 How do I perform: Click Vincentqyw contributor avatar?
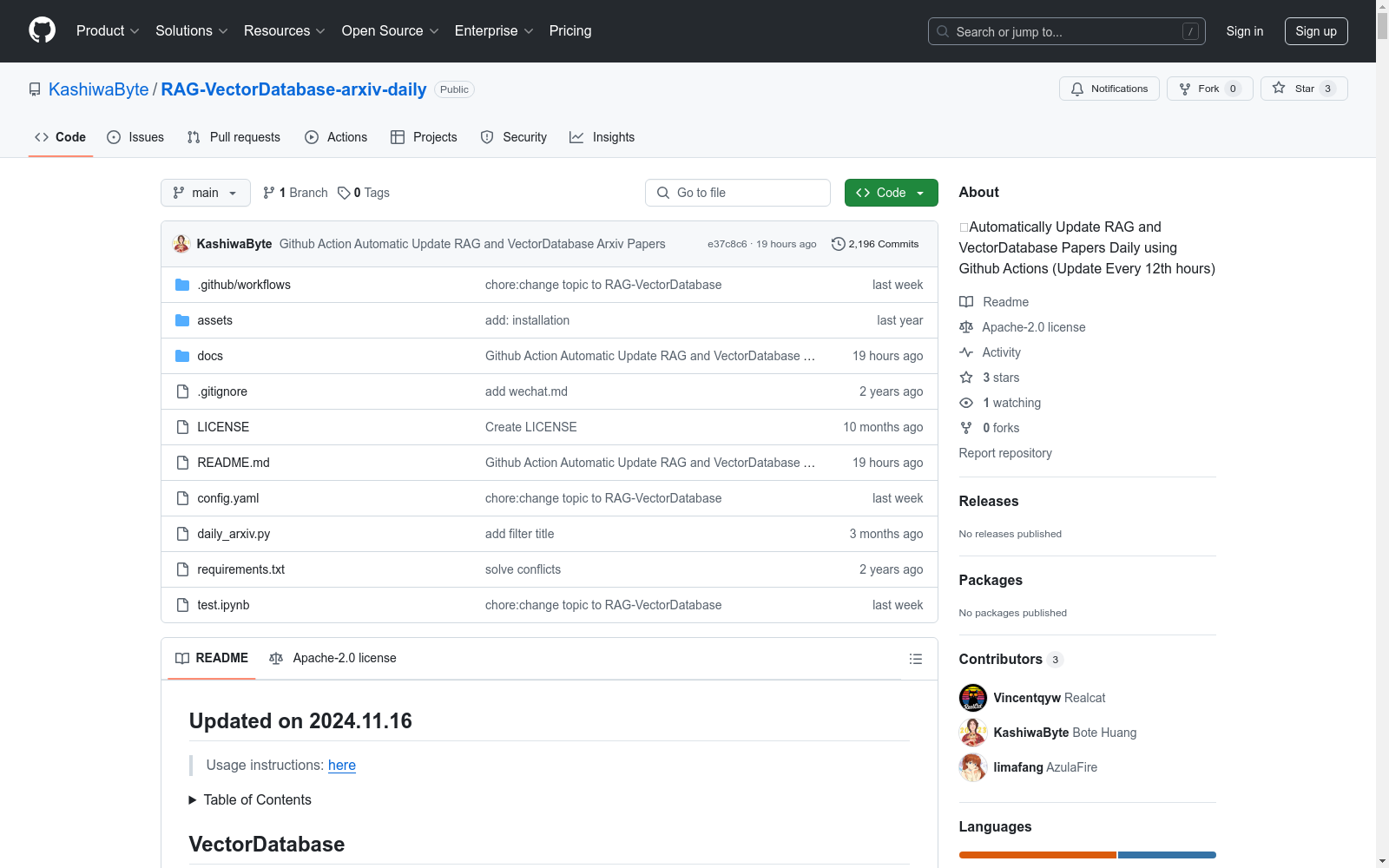point(973,698)
